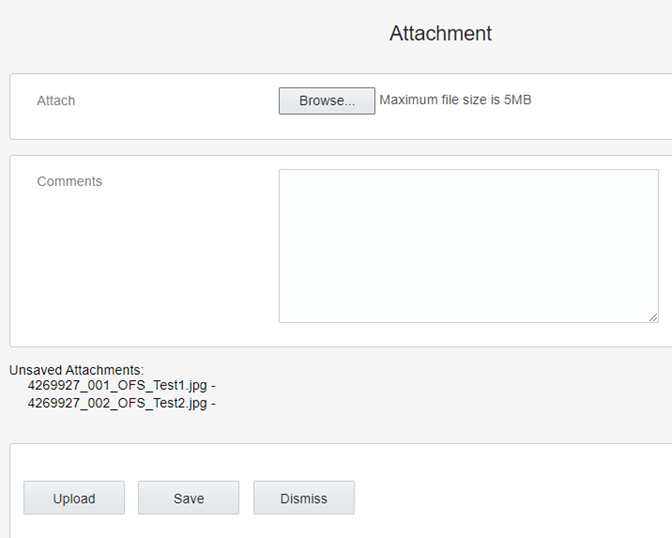Click the dash after Test1.jpg filename
The image size is (672, 538).
(x=213, y=386)
